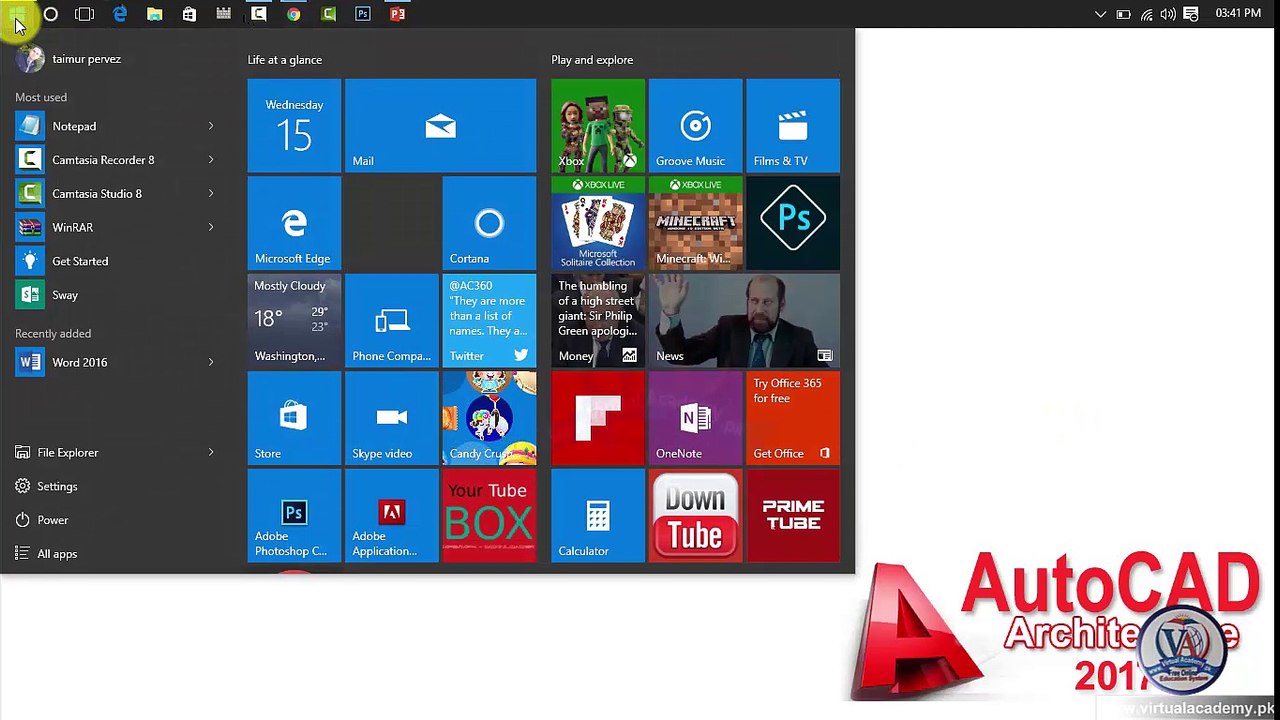Launch the Adobe Photoshop C... tile
The image size is (1280, 720).
[294, 516]
